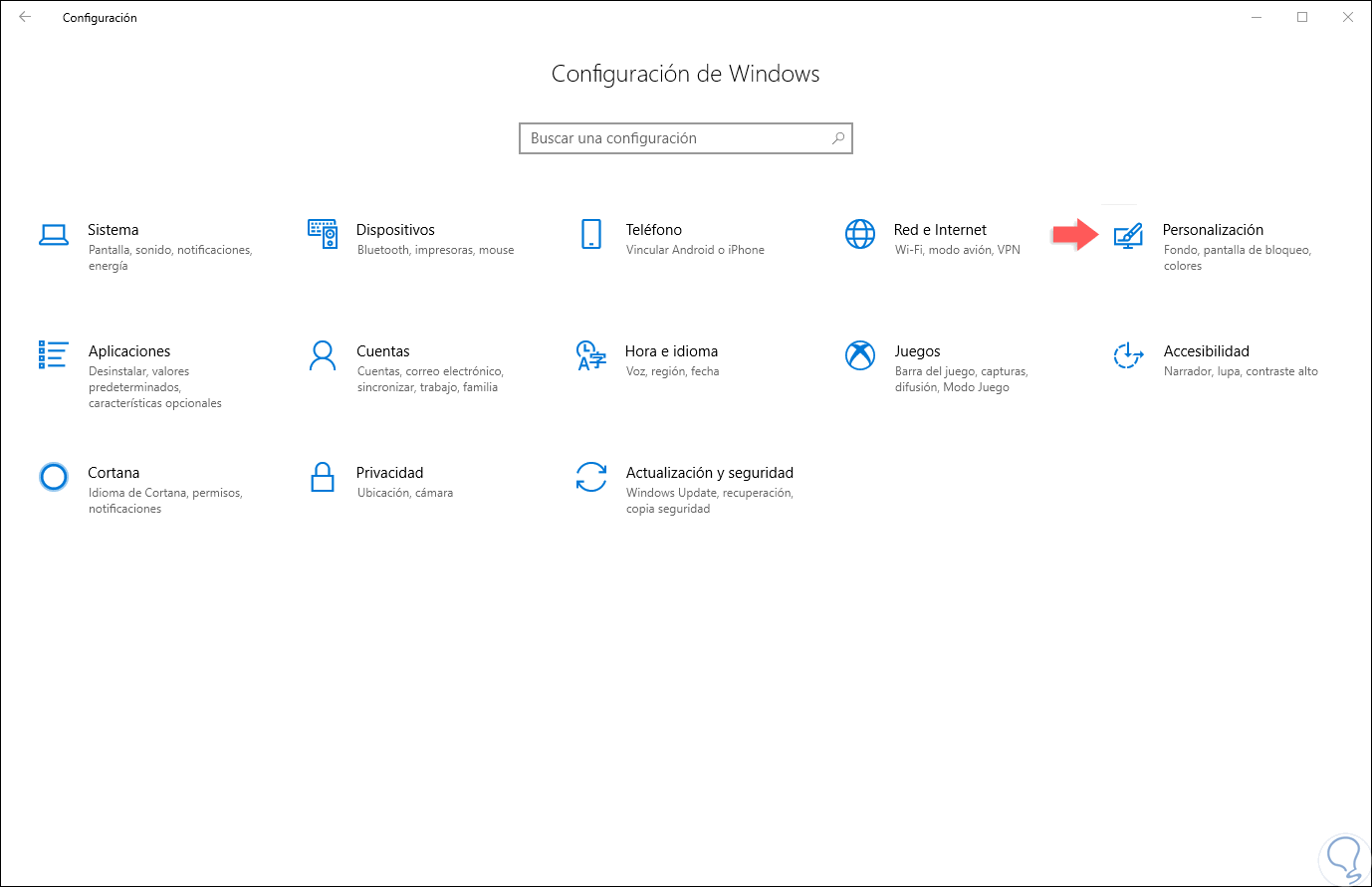Click the Sistema laptop icon
The height and width of the screenshot is (887, 1372).
[x=54, y=235]
